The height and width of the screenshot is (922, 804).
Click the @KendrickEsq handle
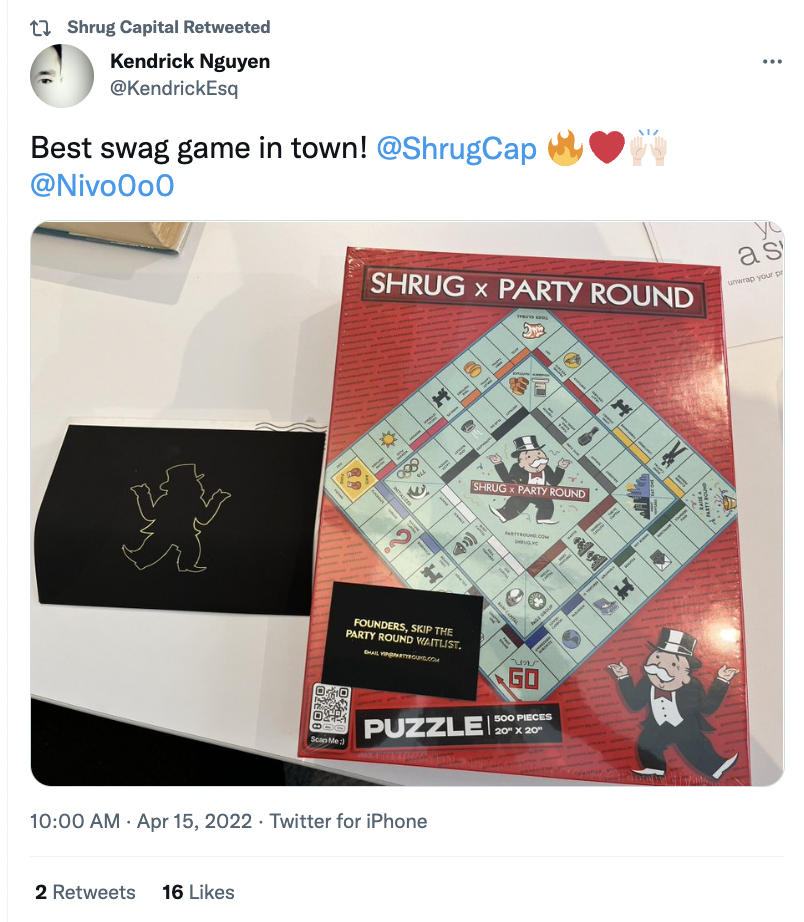pyautogui.click(x=174, y=88)
